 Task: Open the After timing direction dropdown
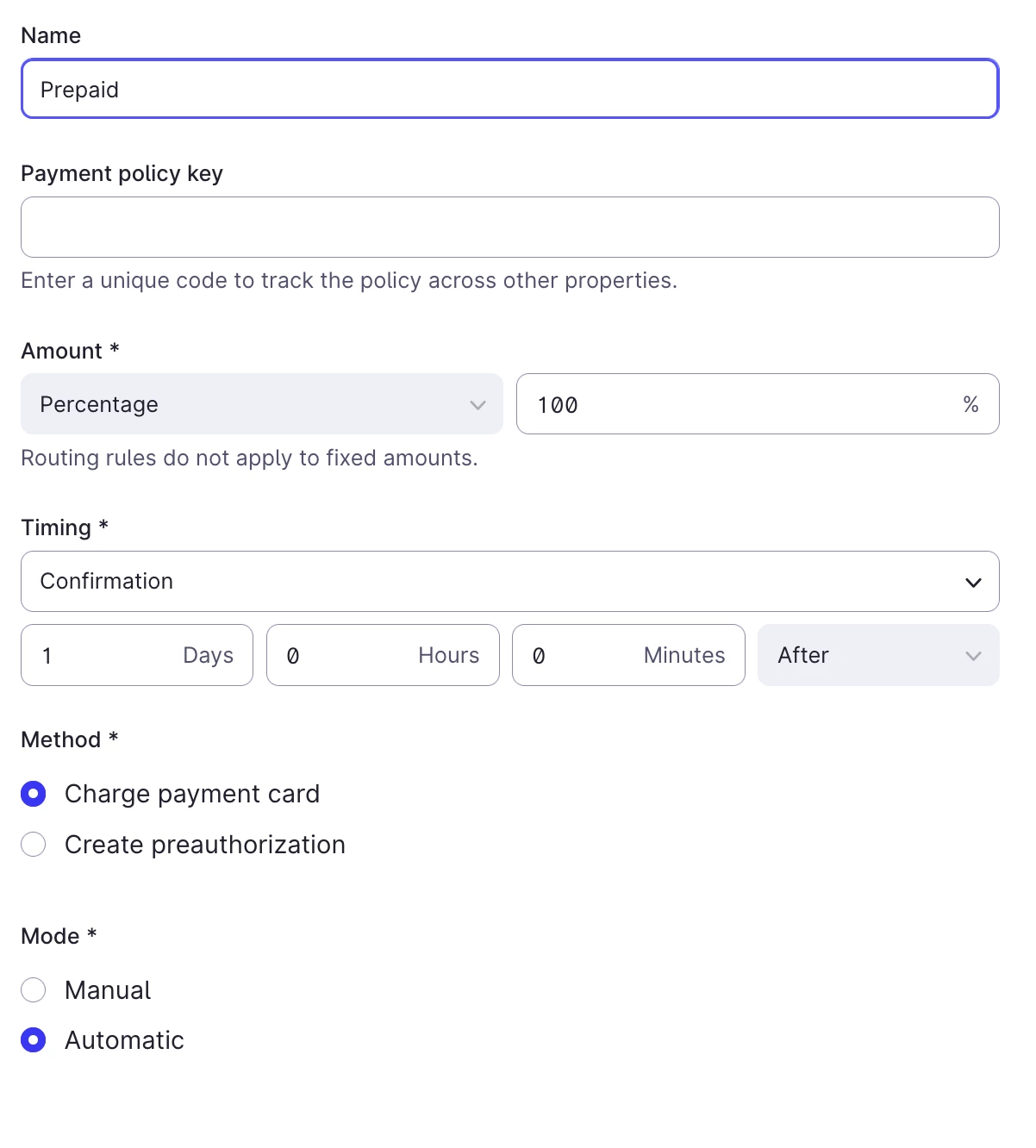tap(877, 656)
